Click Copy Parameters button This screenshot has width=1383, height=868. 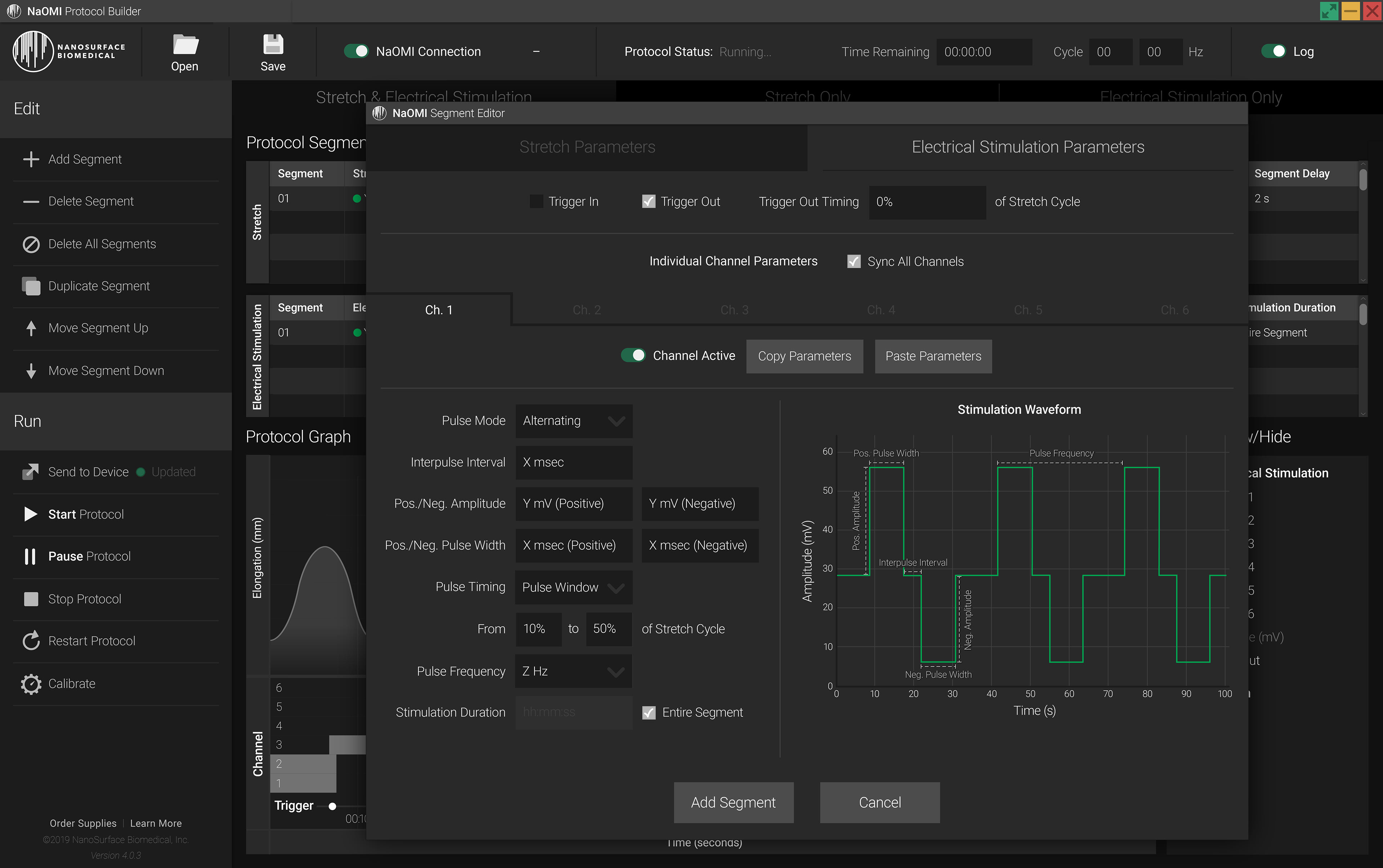(804, 356)
